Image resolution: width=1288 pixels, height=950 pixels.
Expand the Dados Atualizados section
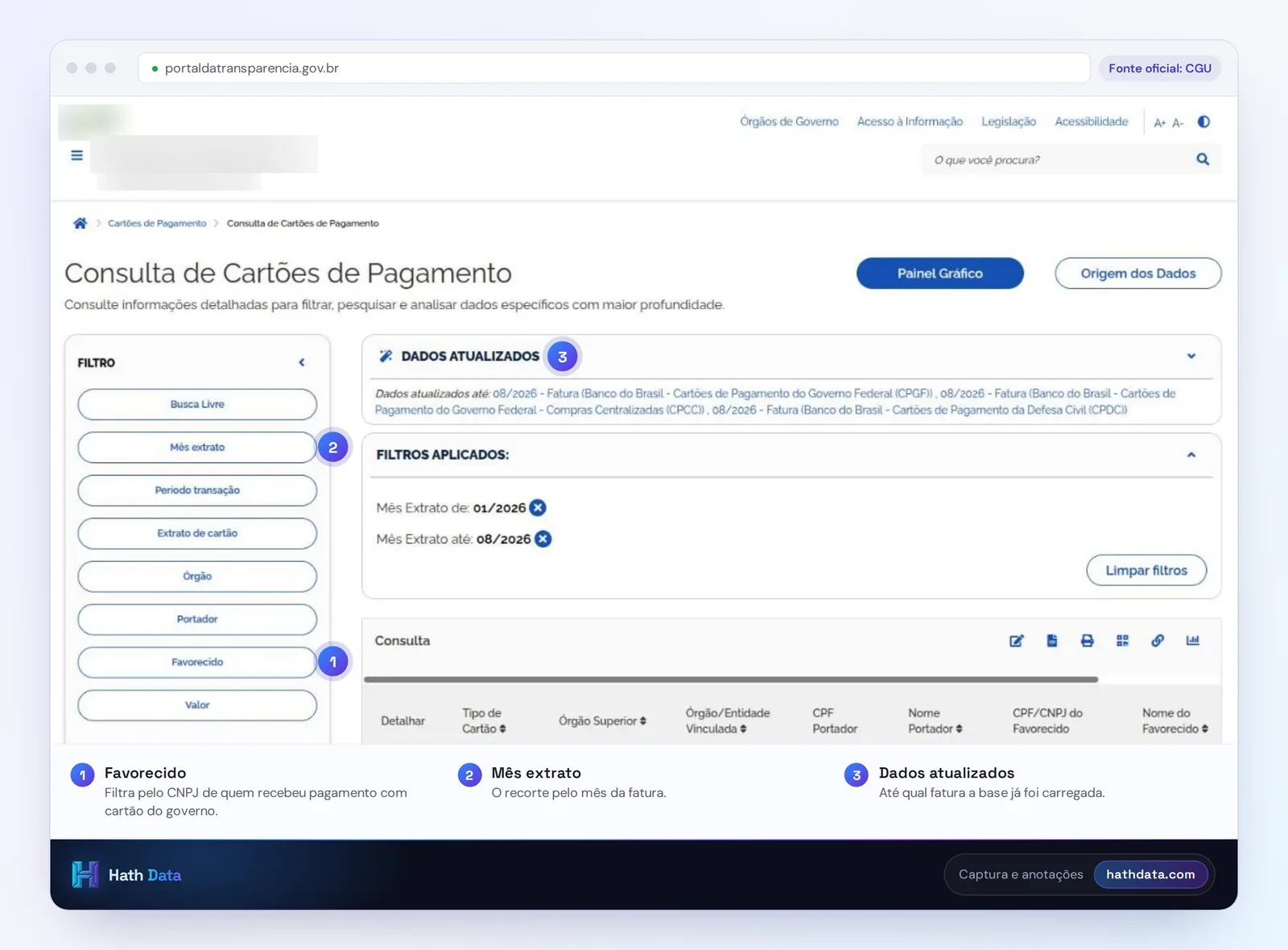point(1191,356)
